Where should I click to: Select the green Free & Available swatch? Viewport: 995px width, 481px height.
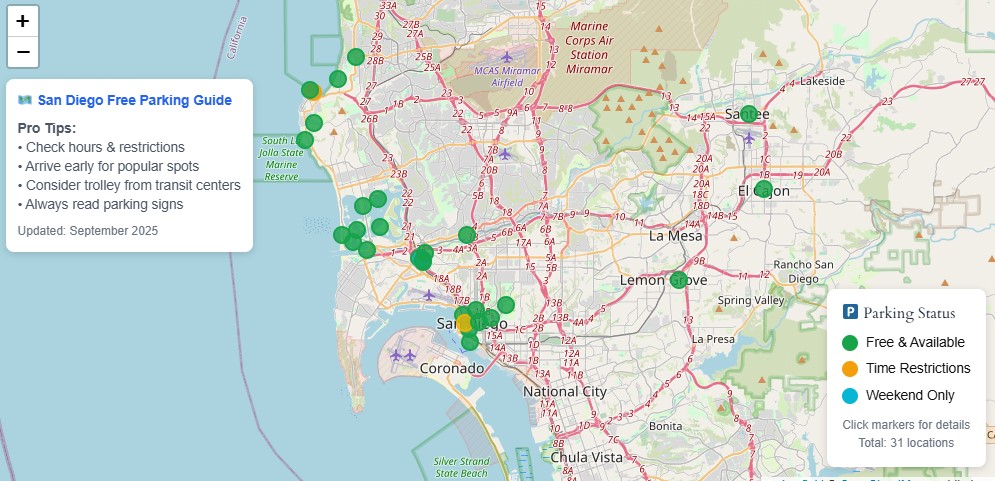click(x=850, y=343)
